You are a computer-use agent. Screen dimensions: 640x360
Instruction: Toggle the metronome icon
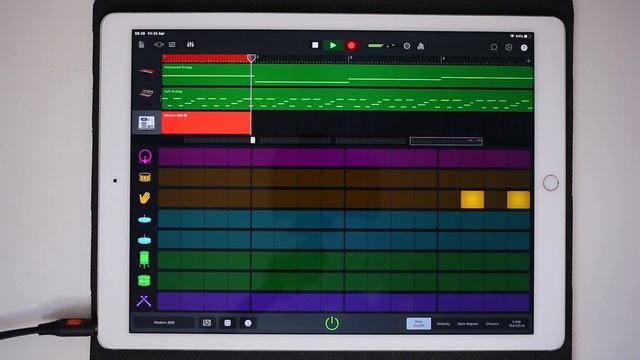point(421,46)
